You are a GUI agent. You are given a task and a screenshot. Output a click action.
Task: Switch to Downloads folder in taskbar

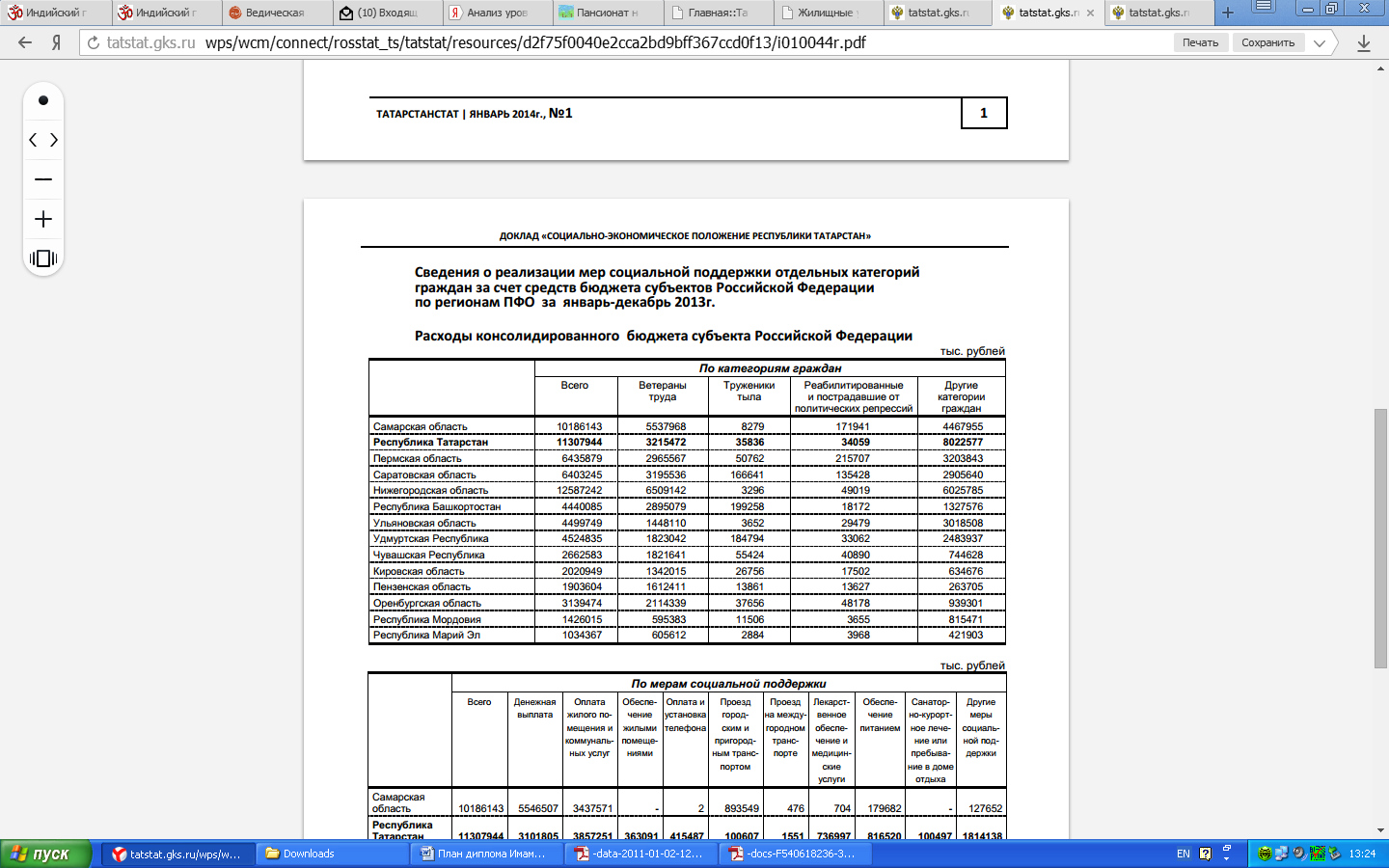click(334, 854)
